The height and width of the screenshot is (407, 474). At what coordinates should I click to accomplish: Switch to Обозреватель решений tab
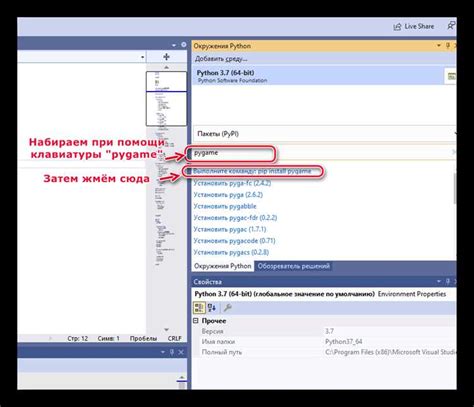coord(293,266)
